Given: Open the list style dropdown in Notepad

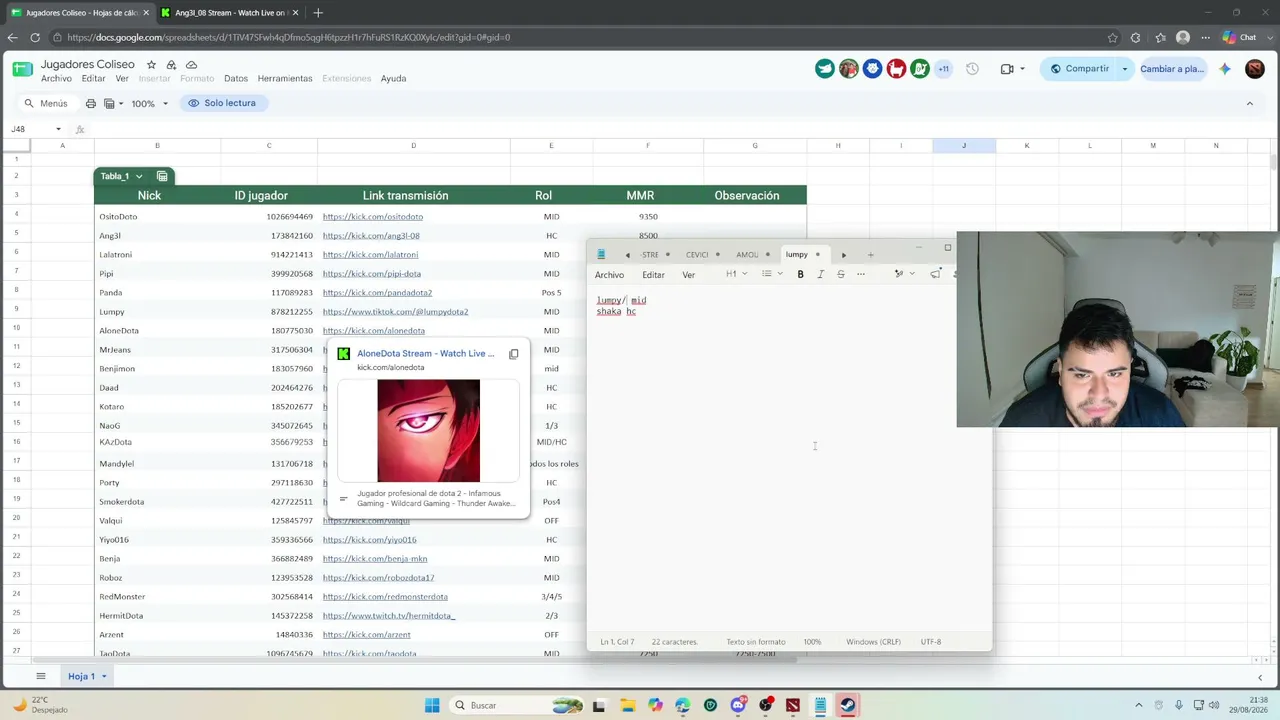Looking at the screenshot, I should 772,274.
